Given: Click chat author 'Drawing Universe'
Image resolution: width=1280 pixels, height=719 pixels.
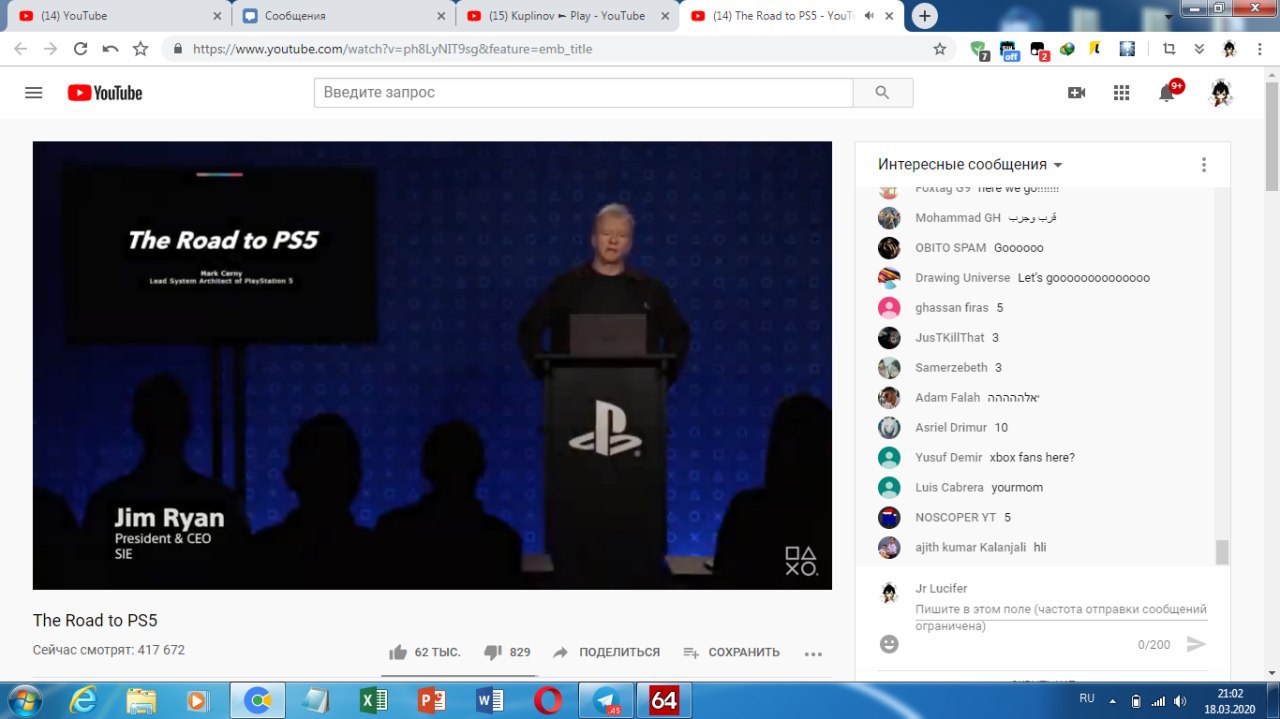Looking at the screenshot, I should (x=963, y=278).
